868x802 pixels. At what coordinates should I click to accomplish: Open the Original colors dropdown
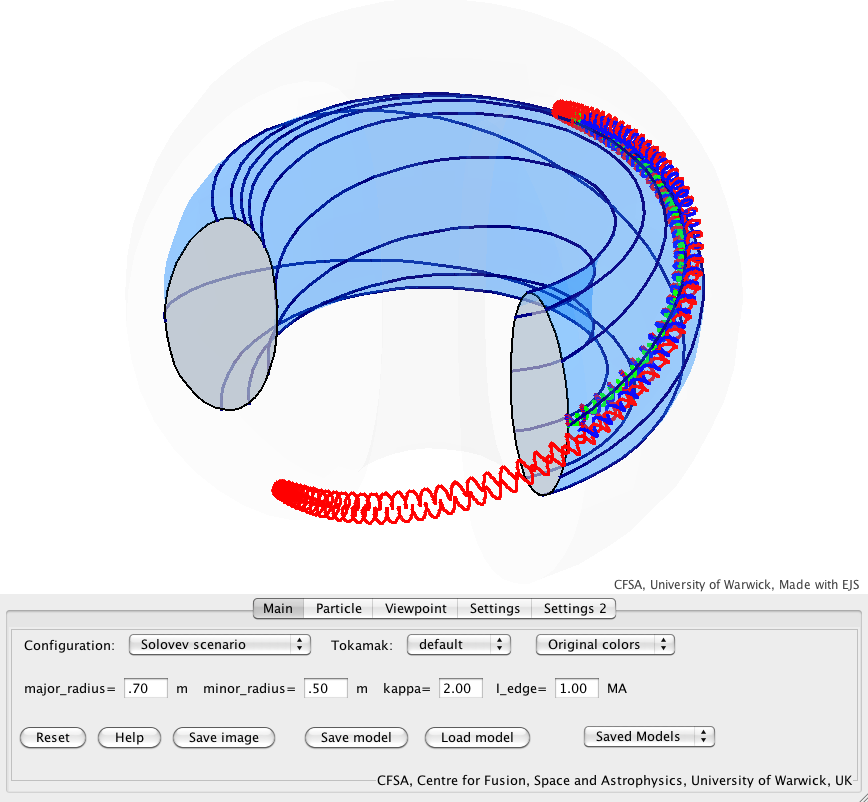[x=605, y=645]
